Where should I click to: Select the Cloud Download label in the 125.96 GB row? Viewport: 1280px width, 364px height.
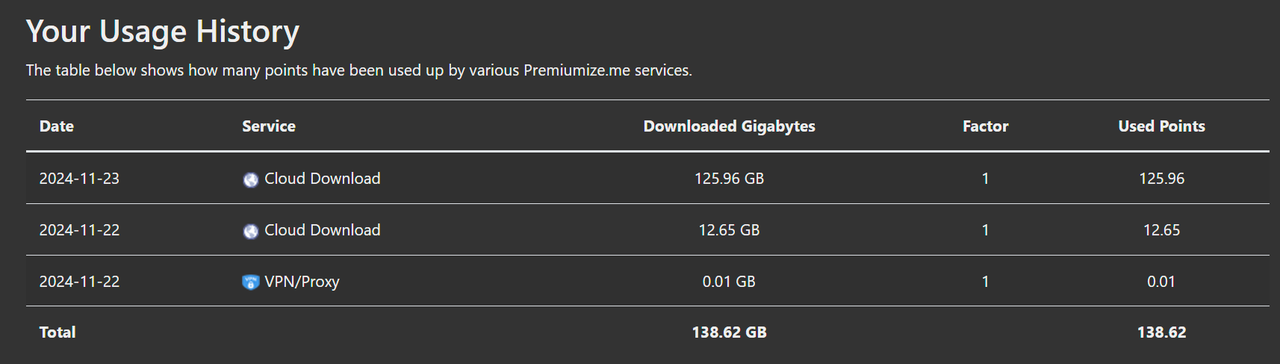coord(322,179)
